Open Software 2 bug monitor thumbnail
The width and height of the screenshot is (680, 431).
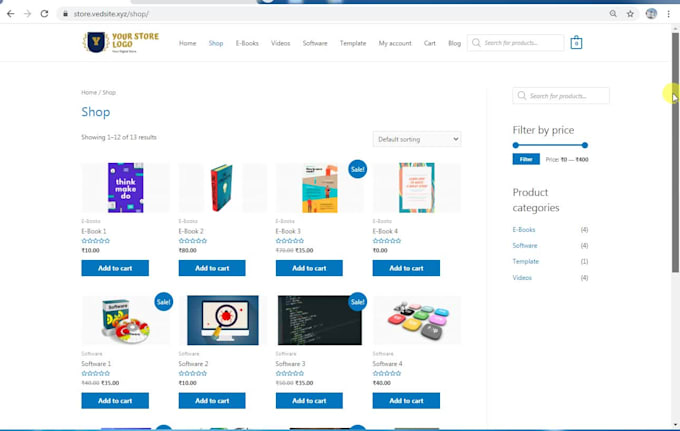click(222, 320)
